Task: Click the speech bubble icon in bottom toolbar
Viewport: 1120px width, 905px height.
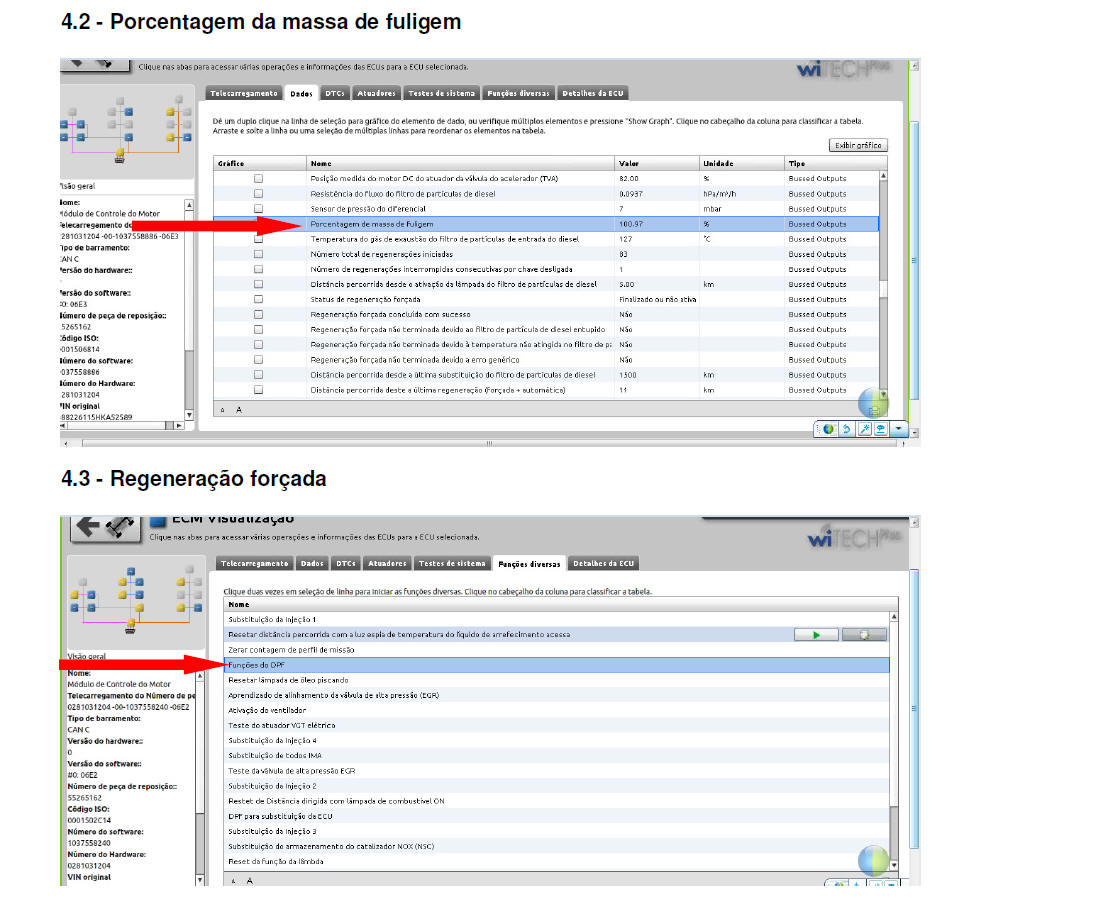Action: [x=881, y=429]
